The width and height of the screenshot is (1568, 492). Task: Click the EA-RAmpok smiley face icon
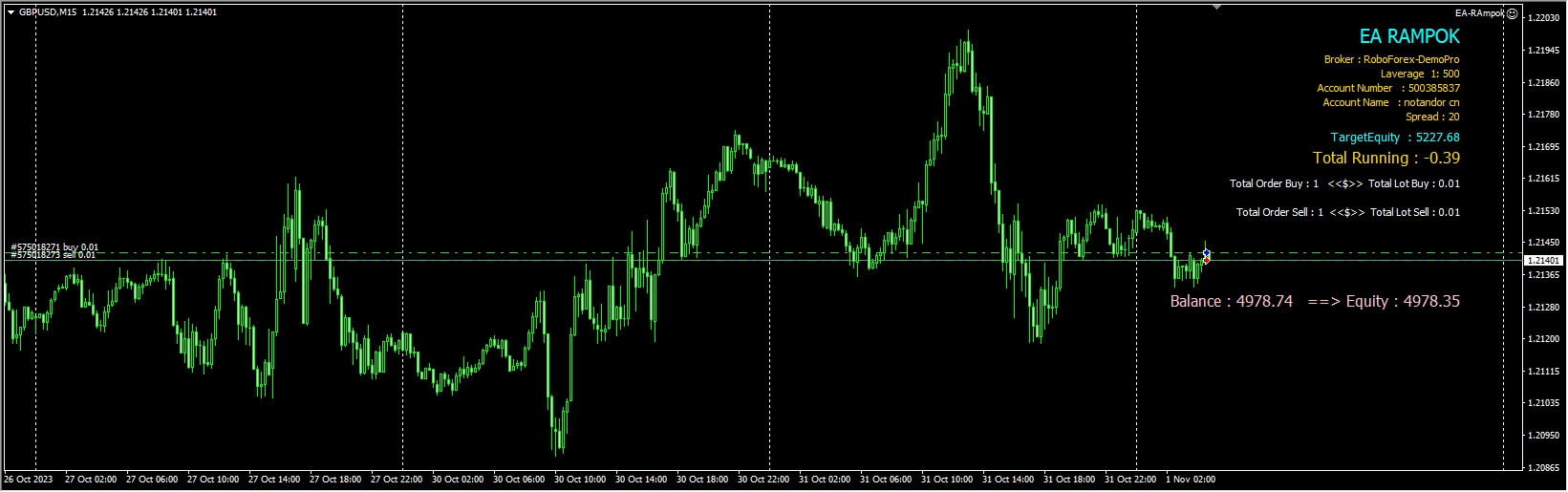pyautogui.click(x=1512, y=13)
